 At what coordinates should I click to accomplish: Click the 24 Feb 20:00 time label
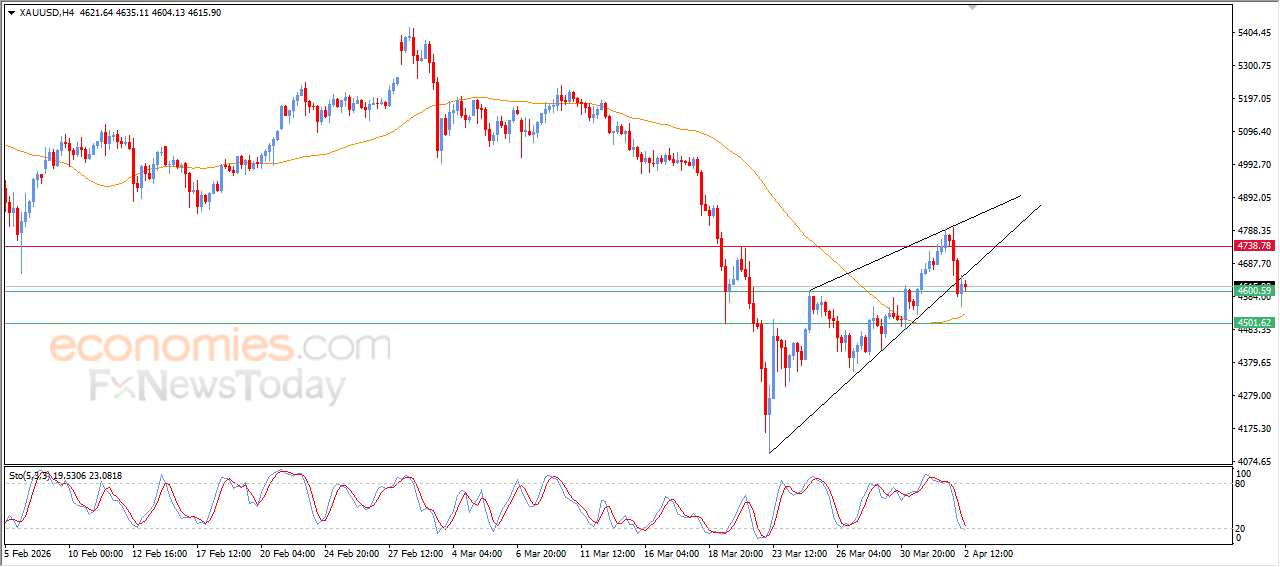(x=351, y=553)
